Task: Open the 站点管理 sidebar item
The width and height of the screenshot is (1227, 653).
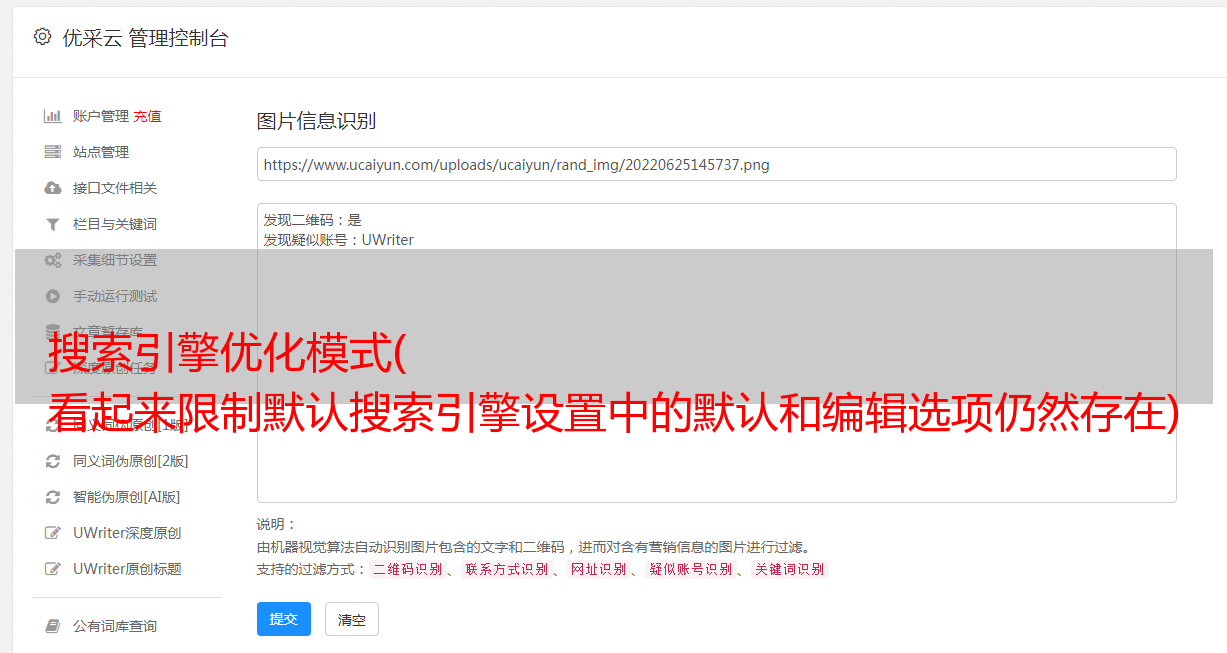Action: (x=101, y=152)
